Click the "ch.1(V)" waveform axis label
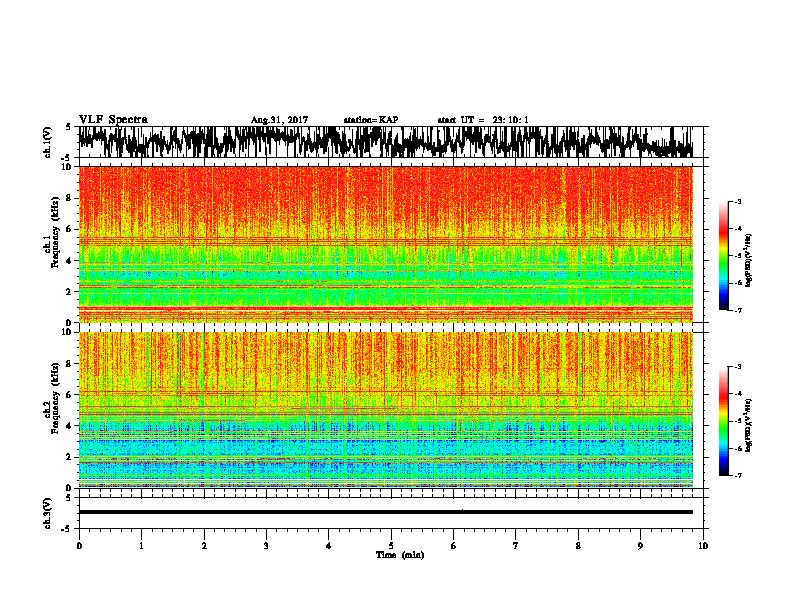 48,142
